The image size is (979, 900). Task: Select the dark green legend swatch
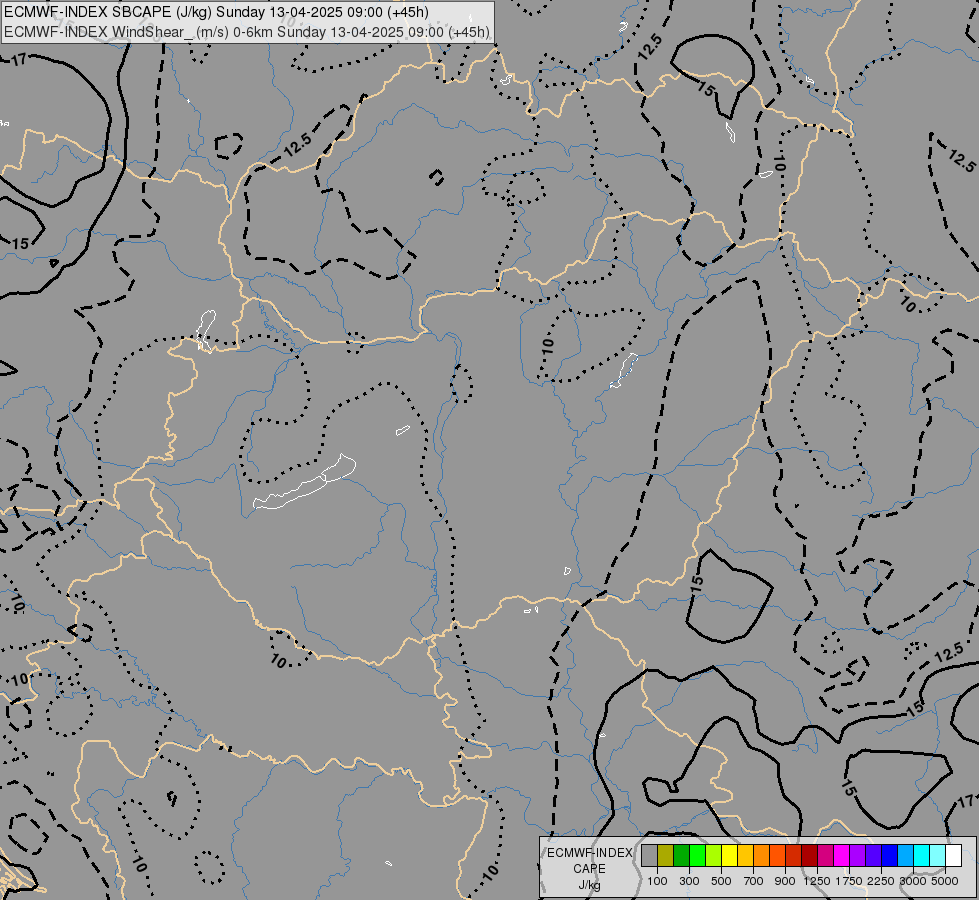pyautogui.click(x=681, y=855)
